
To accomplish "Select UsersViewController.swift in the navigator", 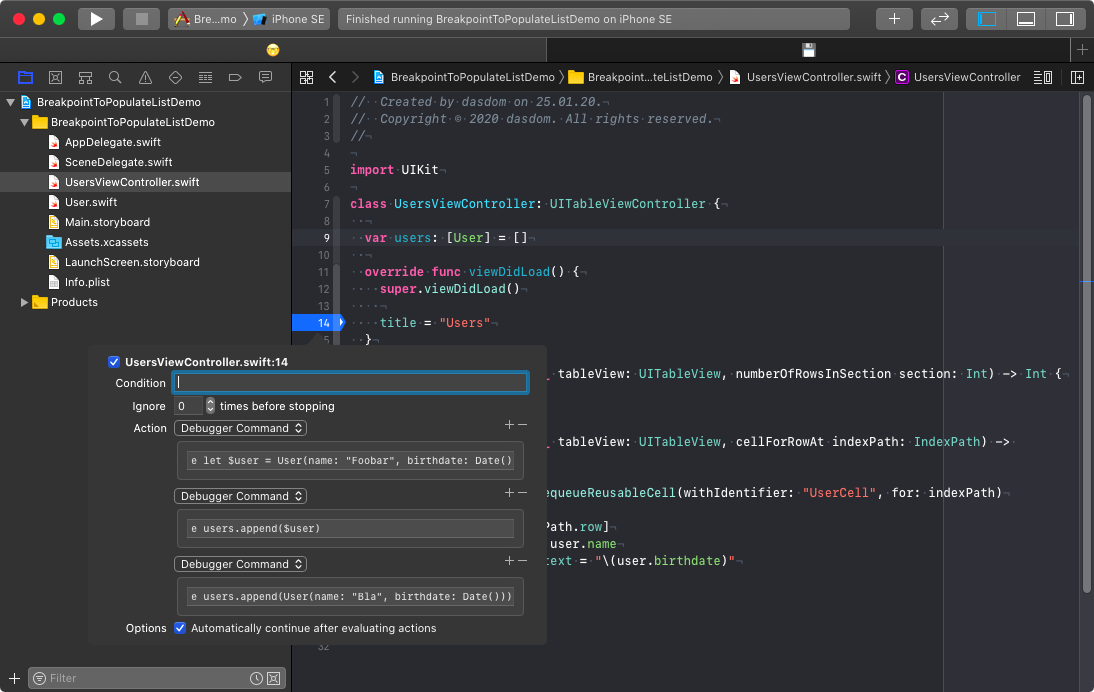I will click(x=132, y=182).
